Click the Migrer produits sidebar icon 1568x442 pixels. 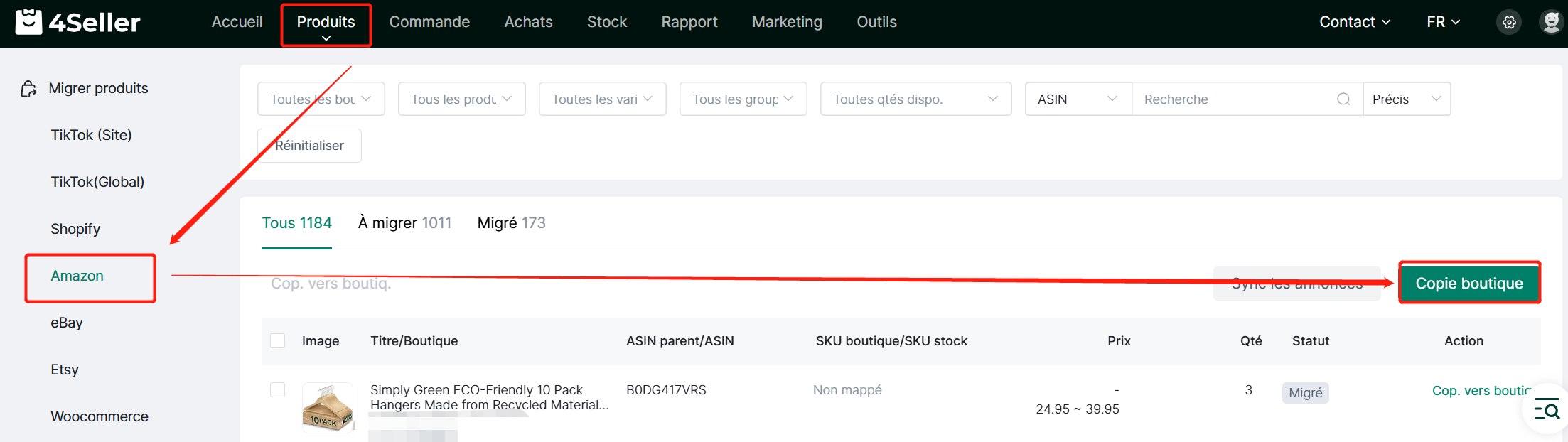tap(28, 89)
